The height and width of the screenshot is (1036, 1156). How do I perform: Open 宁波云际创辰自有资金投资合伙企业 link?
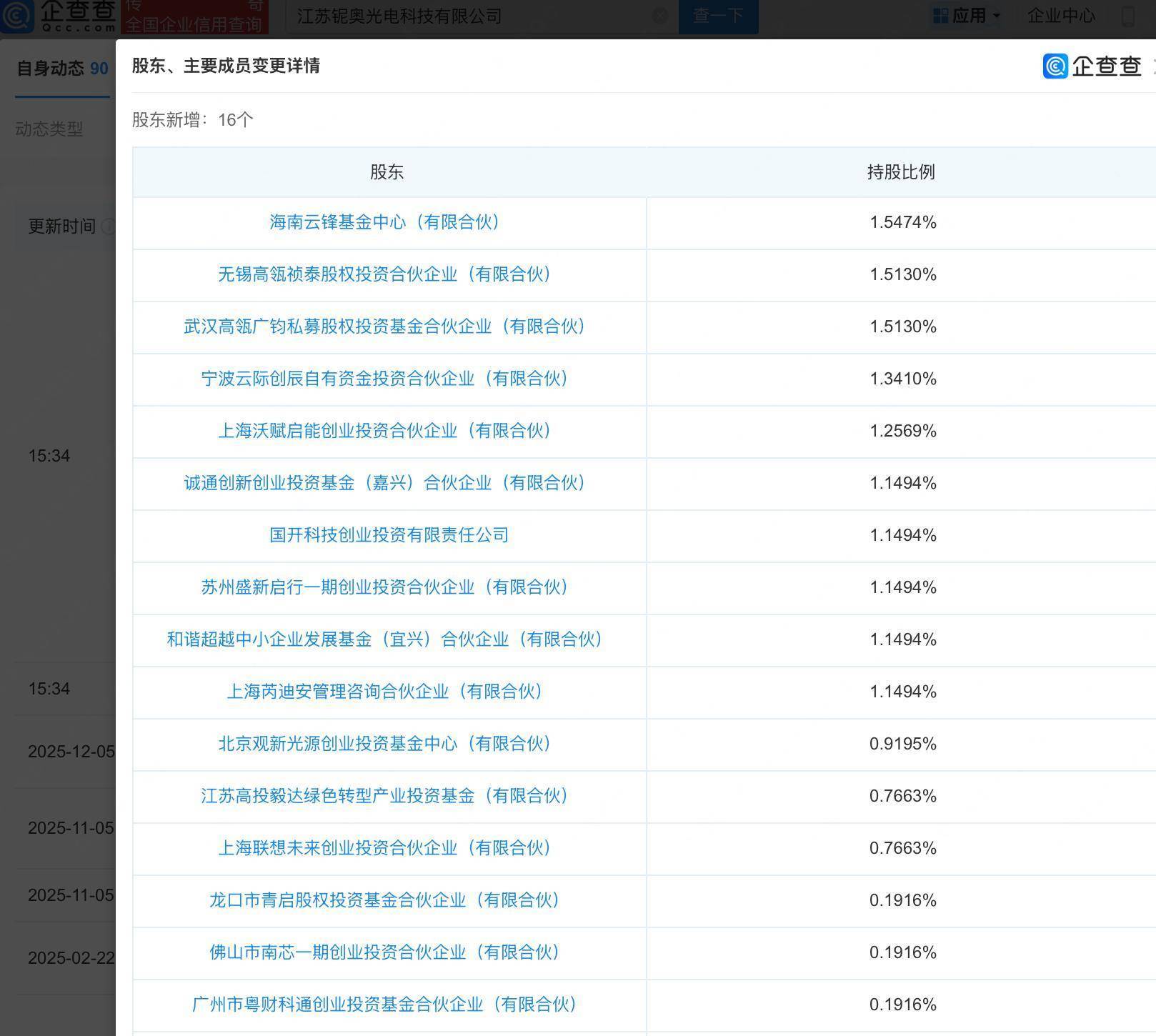coord(387,379)
